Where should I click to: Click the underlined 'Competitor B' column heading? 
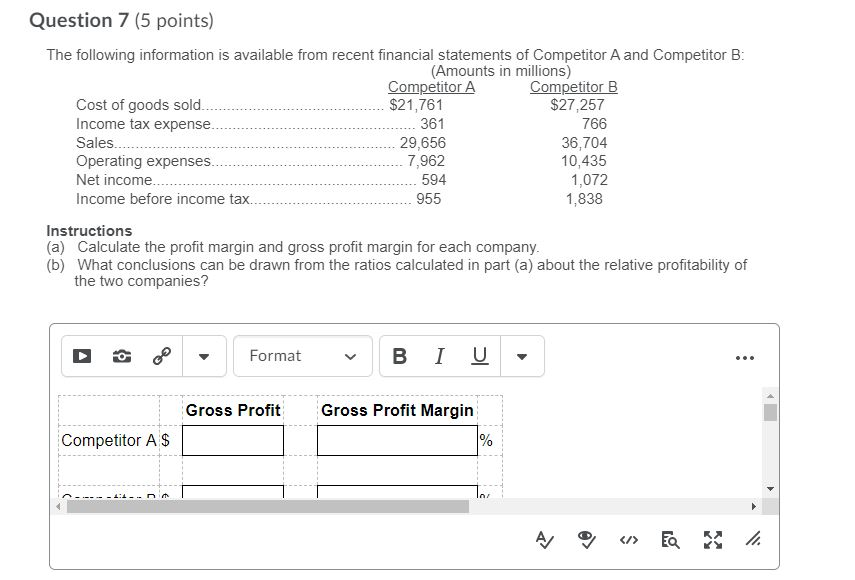tap(574, 87)
